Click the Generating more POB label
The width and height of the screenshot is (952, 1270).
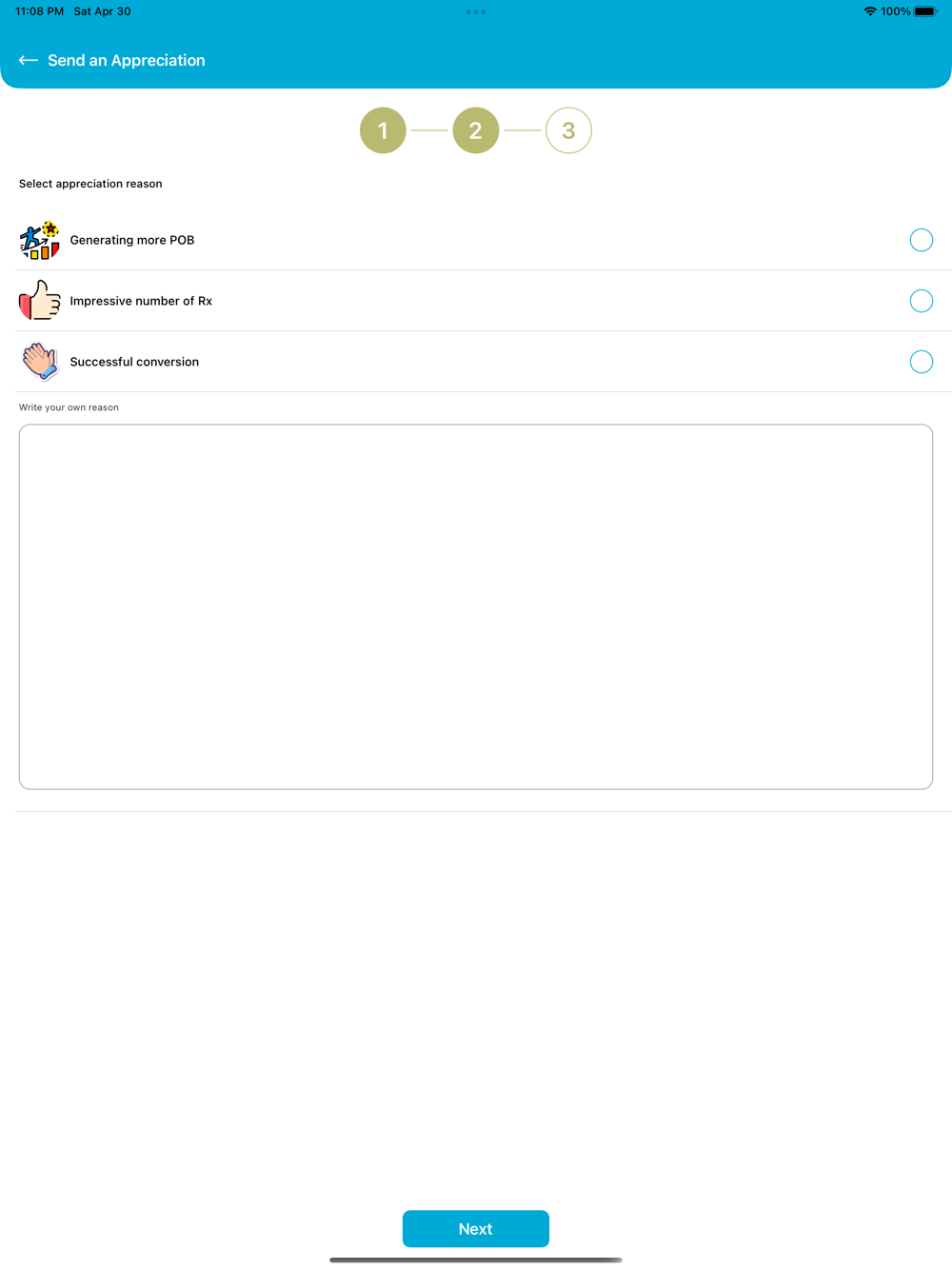pyautogui.click(x=132, y=240)
